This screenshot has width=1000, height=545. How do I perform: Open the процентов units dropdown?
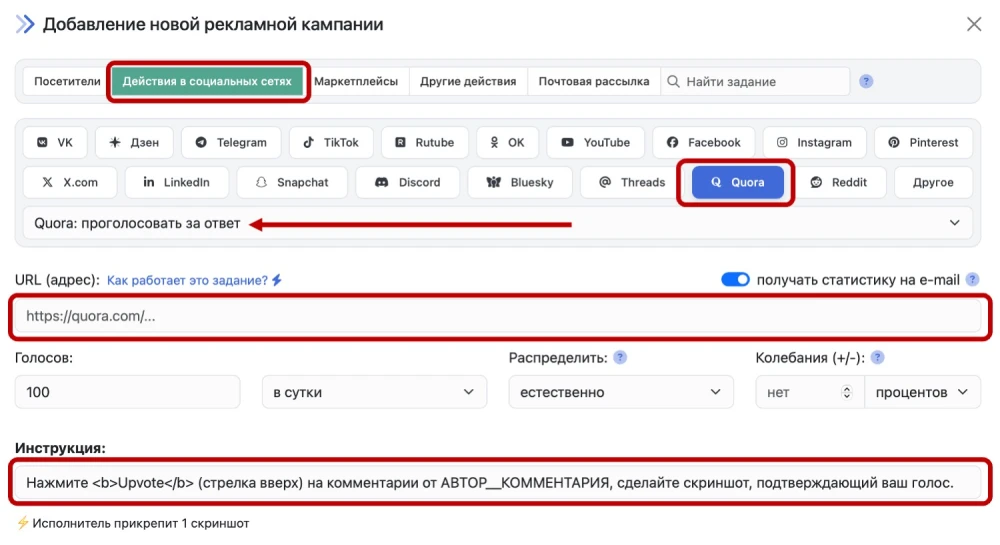tap(922, 392)
